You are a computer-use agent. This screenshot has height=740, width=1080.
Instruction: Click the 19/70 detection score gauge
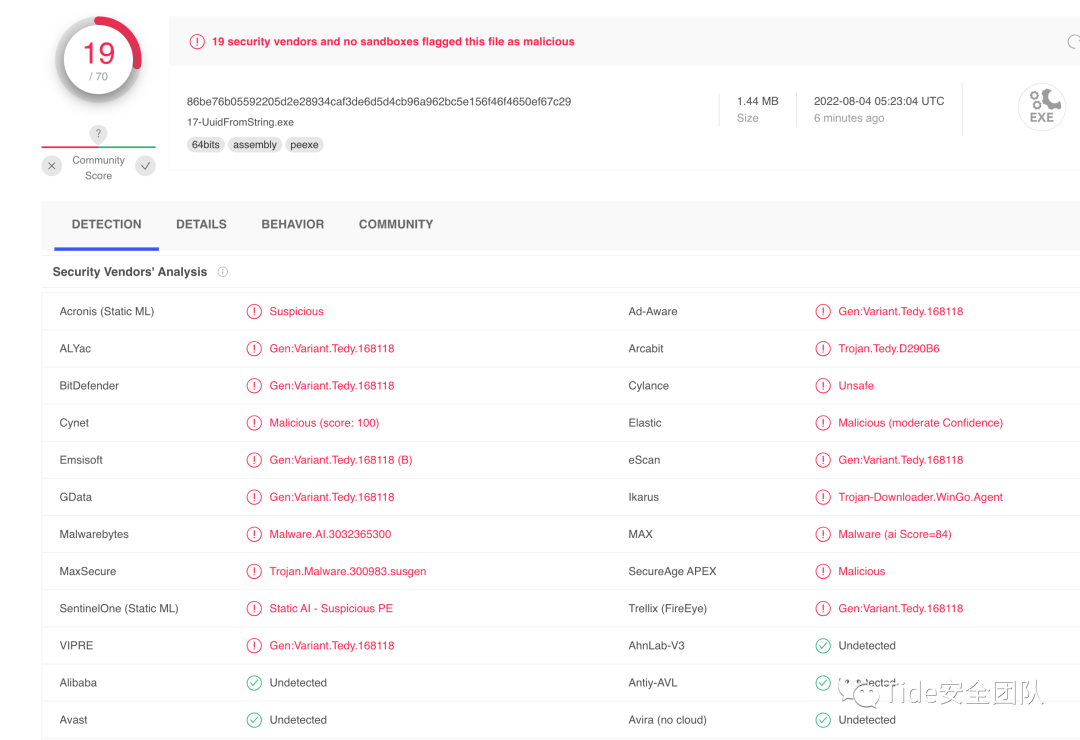(98, 60)
